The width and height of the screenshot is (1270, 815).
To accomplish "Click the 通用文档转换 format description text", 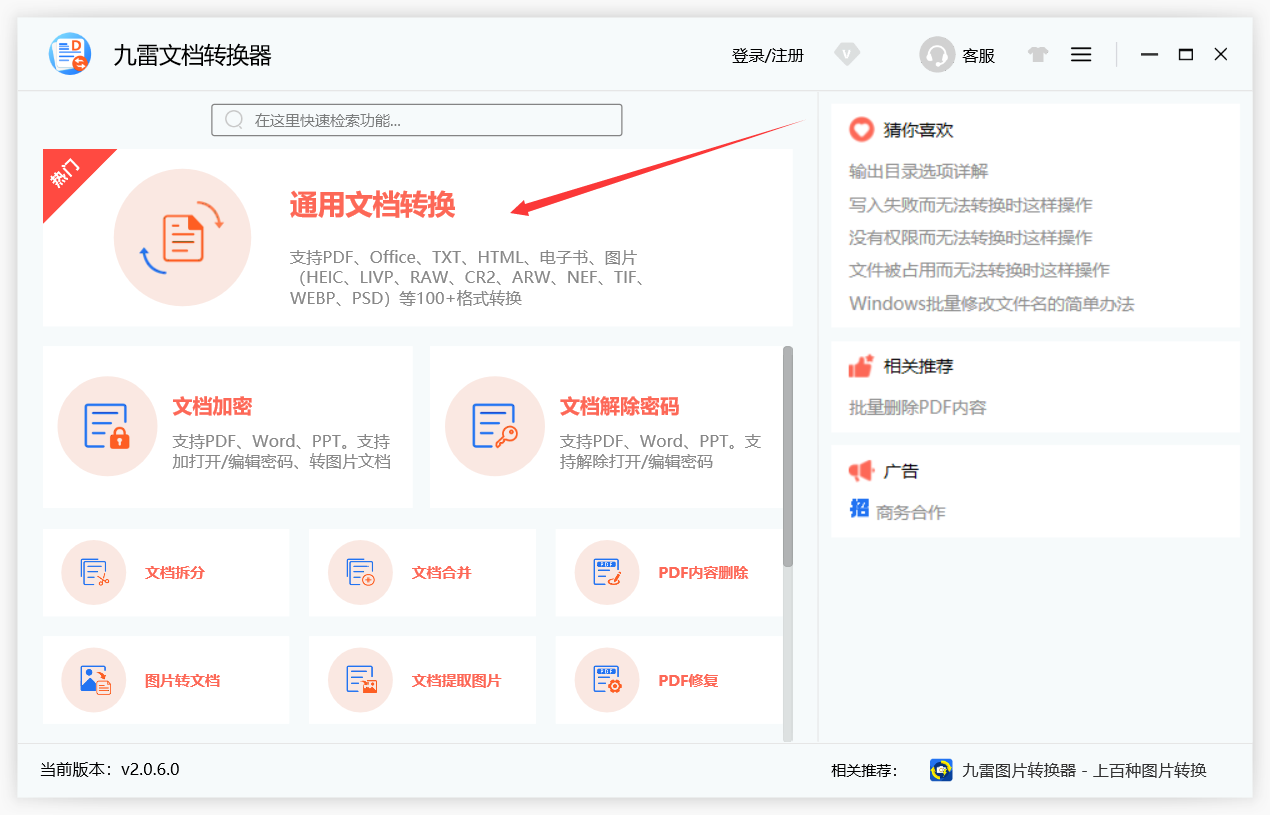I will click(467, 278).
